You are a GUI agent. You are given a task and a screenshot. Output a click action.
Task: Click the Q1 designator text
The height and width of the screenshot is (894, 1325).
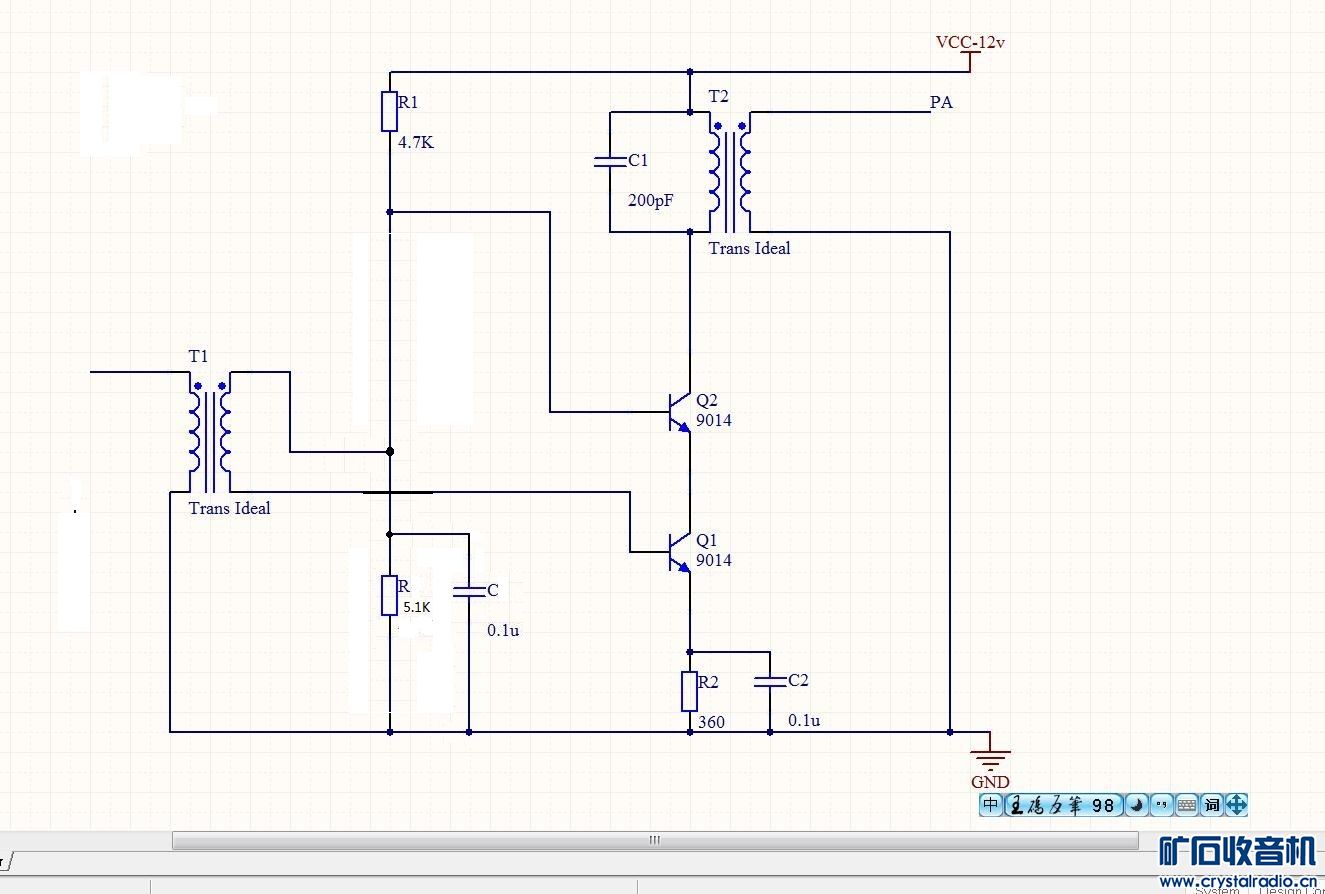(x=707, y=541)
